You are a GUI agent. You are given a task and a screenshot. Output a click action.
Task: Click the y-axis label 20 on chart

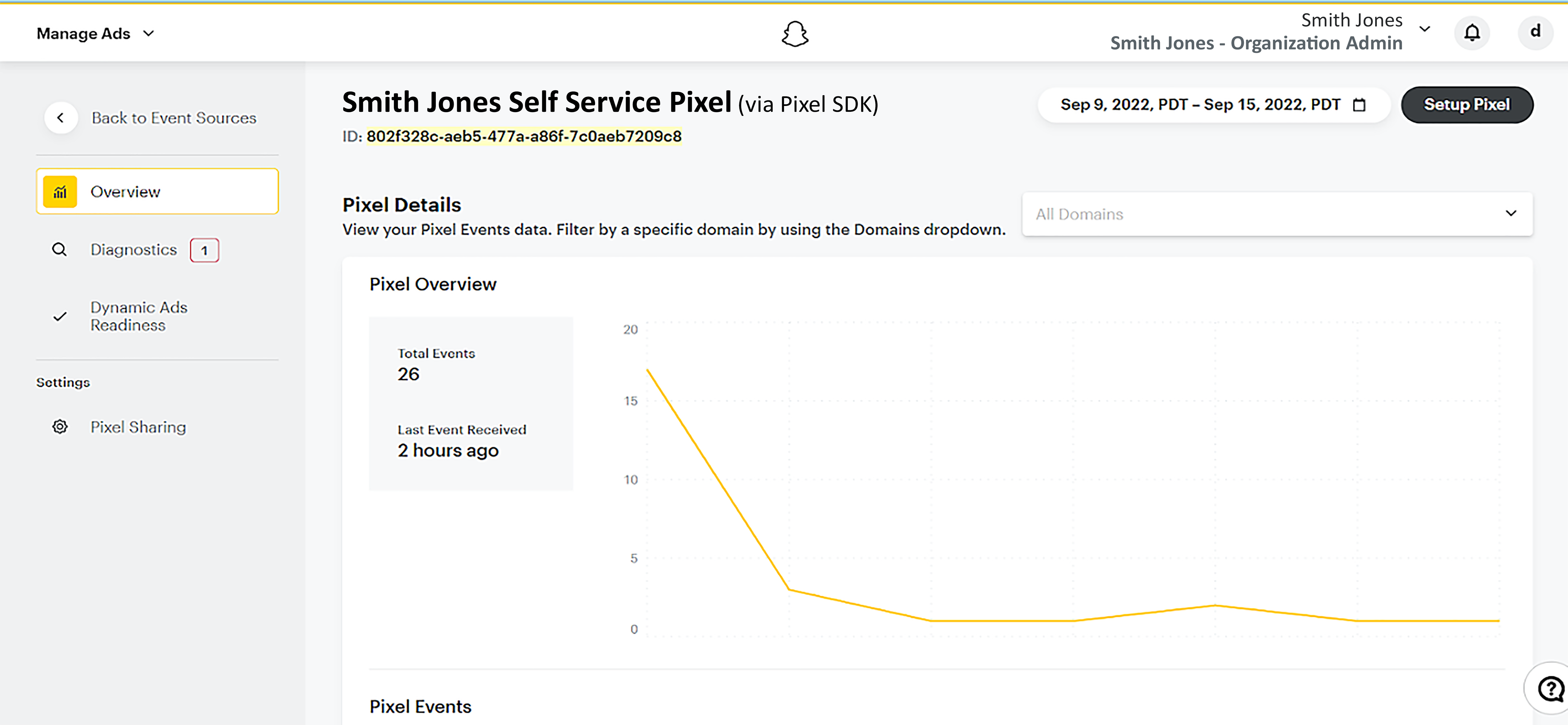pos(630,329)
